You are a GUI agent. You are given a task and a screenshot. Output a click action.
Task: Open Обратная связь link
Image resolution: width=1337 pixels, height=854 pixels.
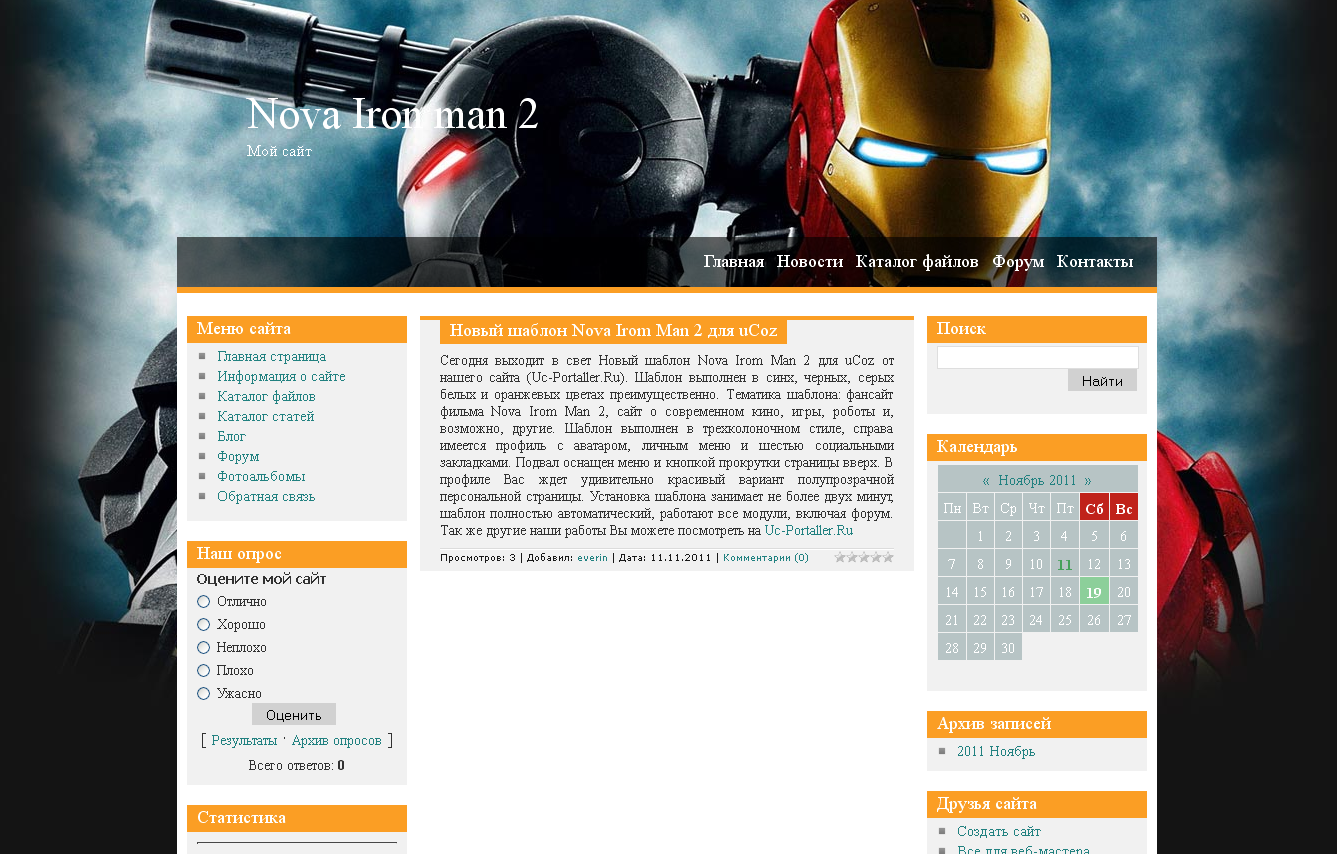click(266, 497)
